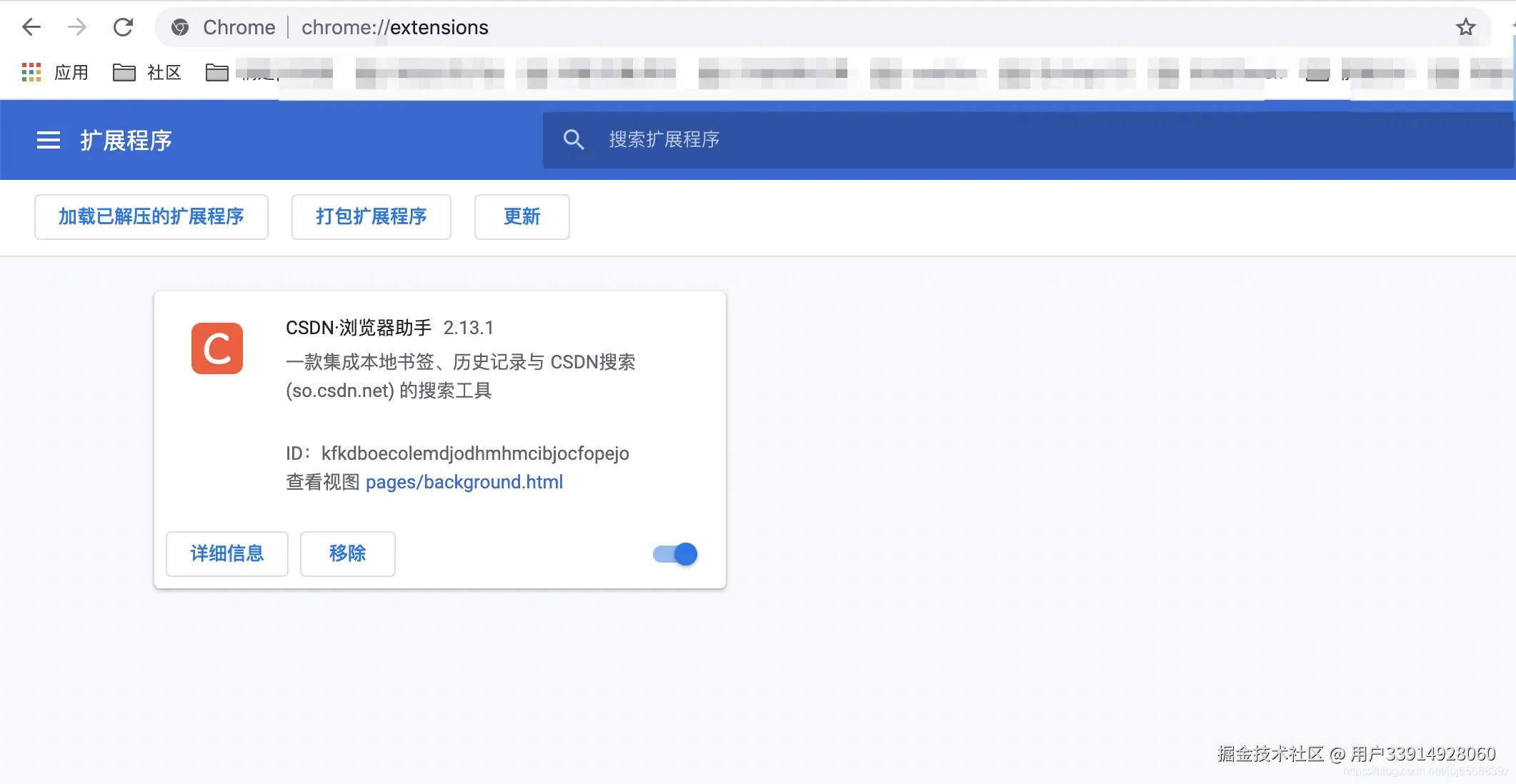
Task: Open the hamburger menu beside 扩展程序
Action: 49,140
